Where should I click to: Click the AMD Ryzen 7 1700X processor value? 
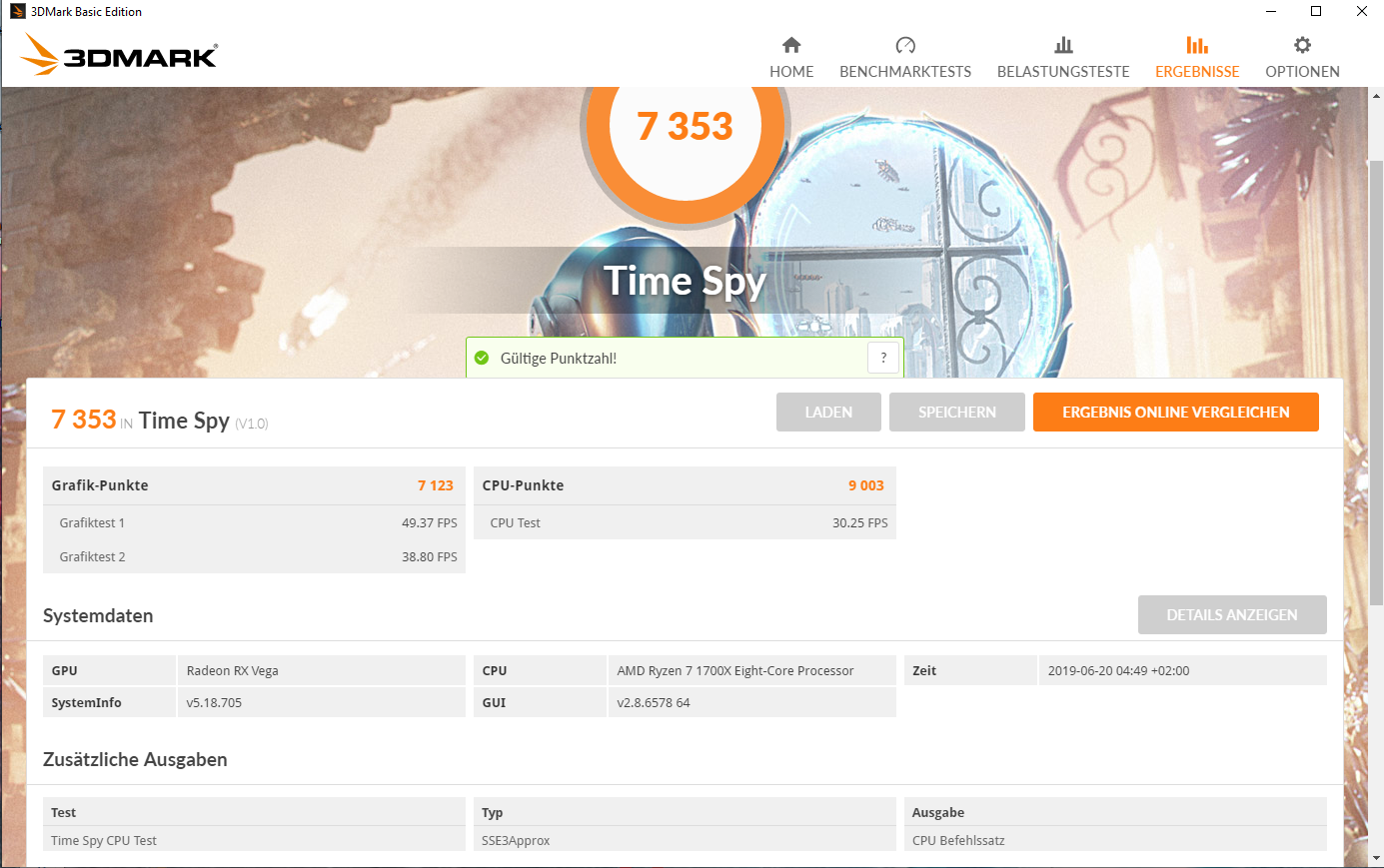735,670
